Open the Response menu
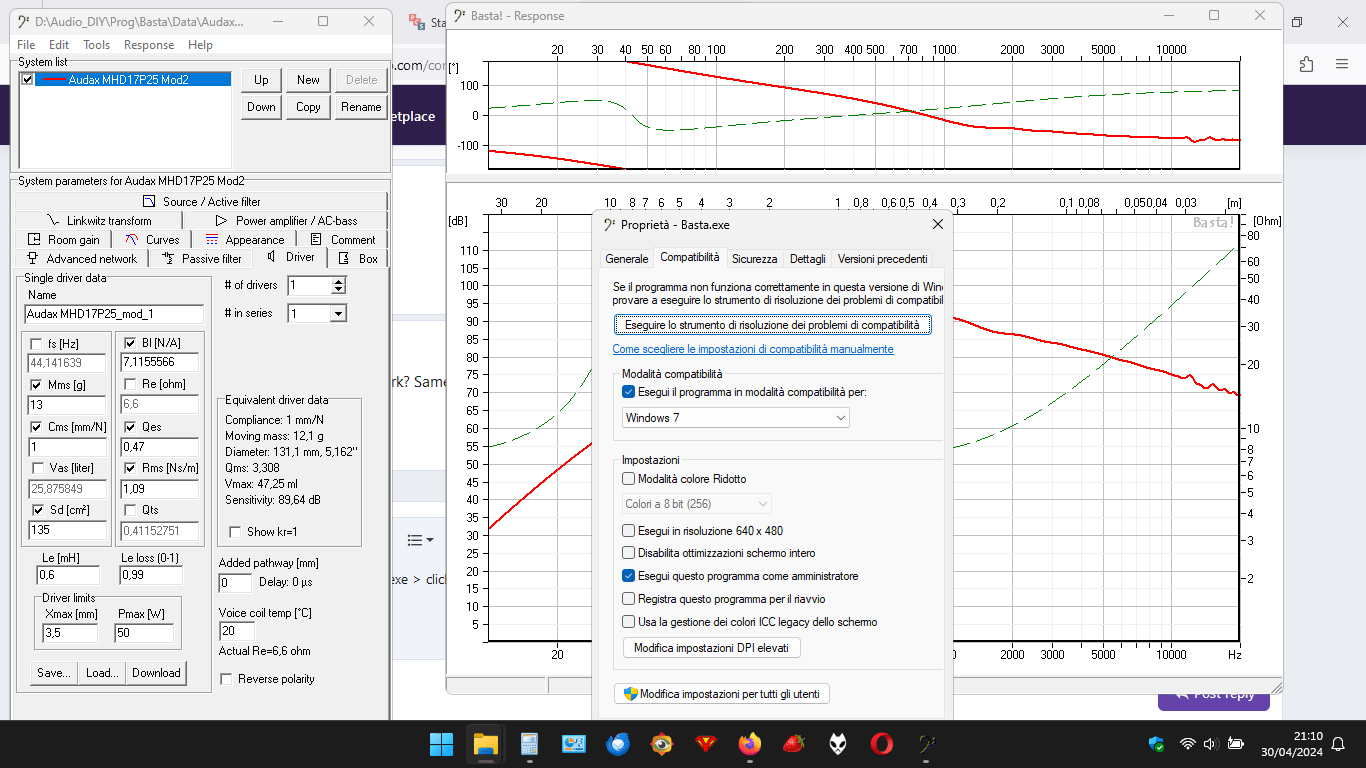This screenshot has height=768, width=1366. pyautogui.click(x=149, y=45)
